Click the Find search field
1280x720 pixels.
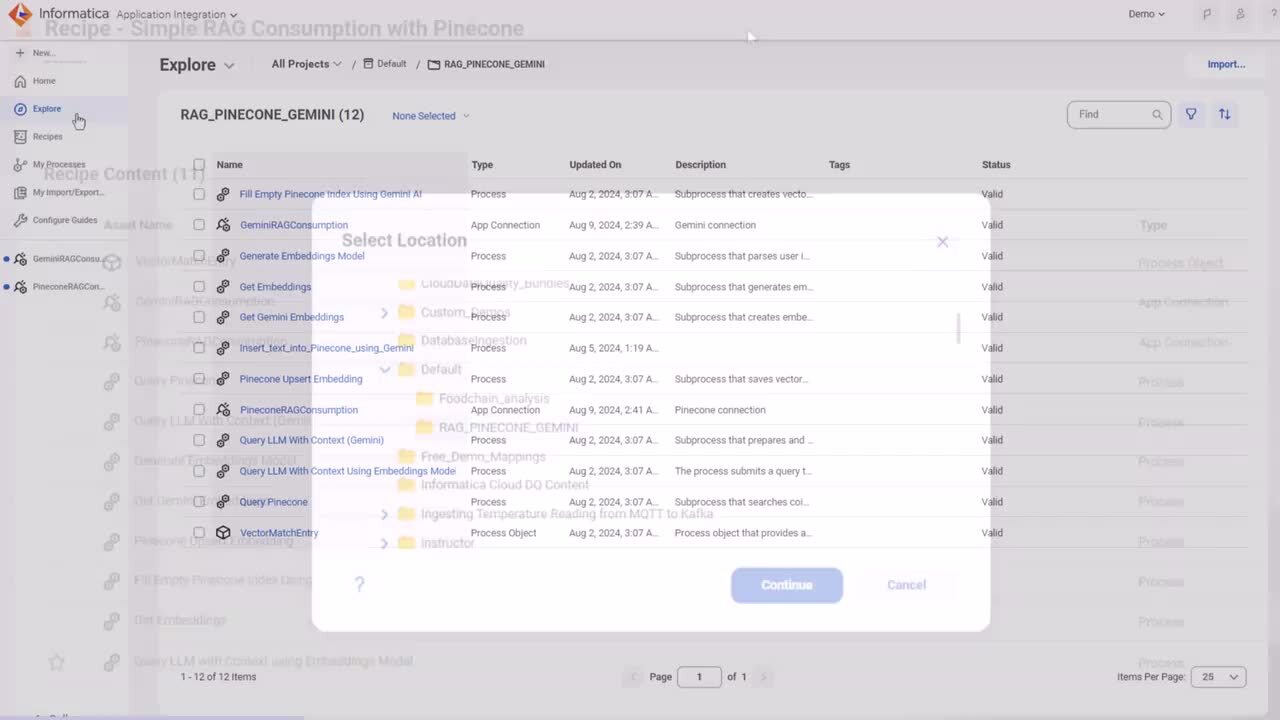pyautogui.click(x=1110, y=115)
